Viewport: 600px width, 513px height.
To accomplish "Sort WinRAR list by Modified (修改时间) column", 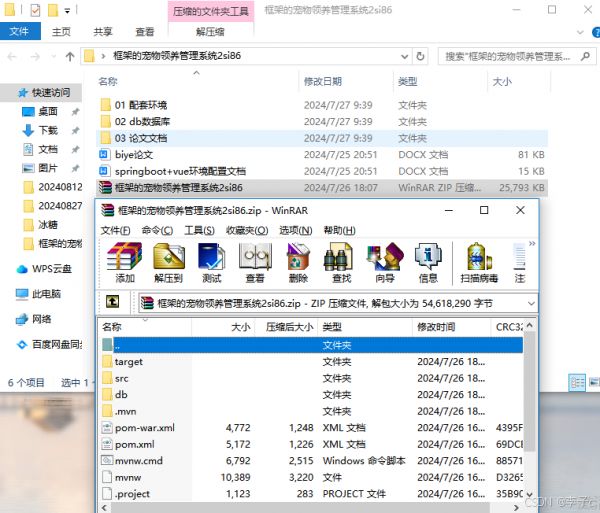I will [x=452, y=327].
